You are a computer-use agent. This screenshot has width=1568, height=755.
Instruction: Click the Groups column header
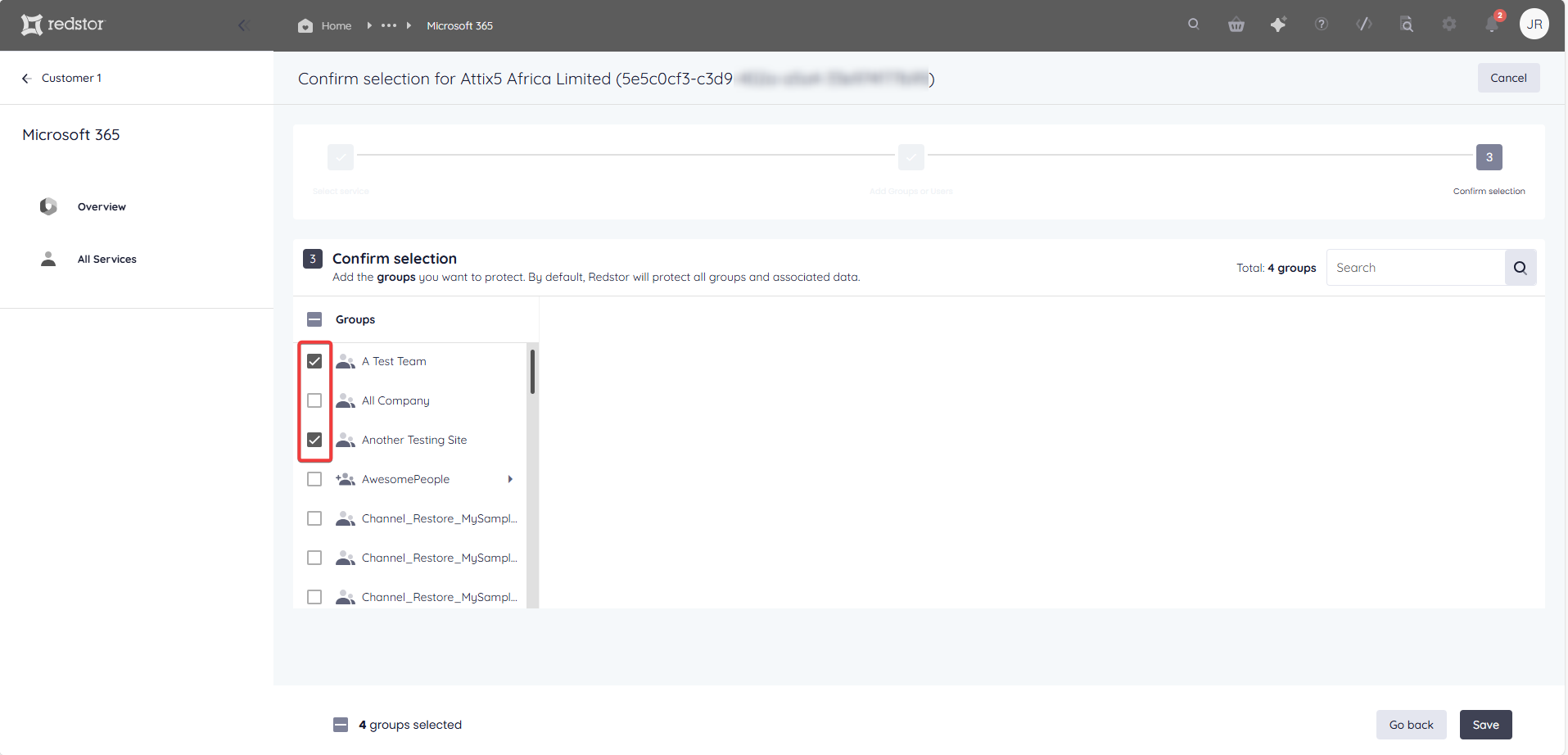pos(355,319)
